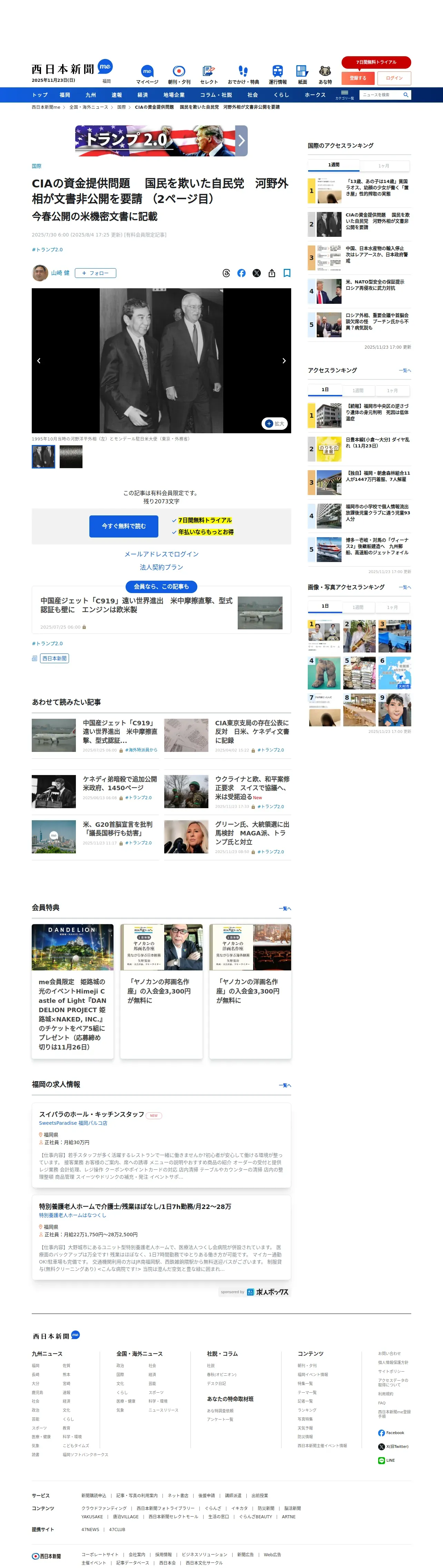Image resolution: width=443 pixels, height=1568 pixels.
Task: Open 7日間無料トライアル red badge
Action: tap(376, 62)
